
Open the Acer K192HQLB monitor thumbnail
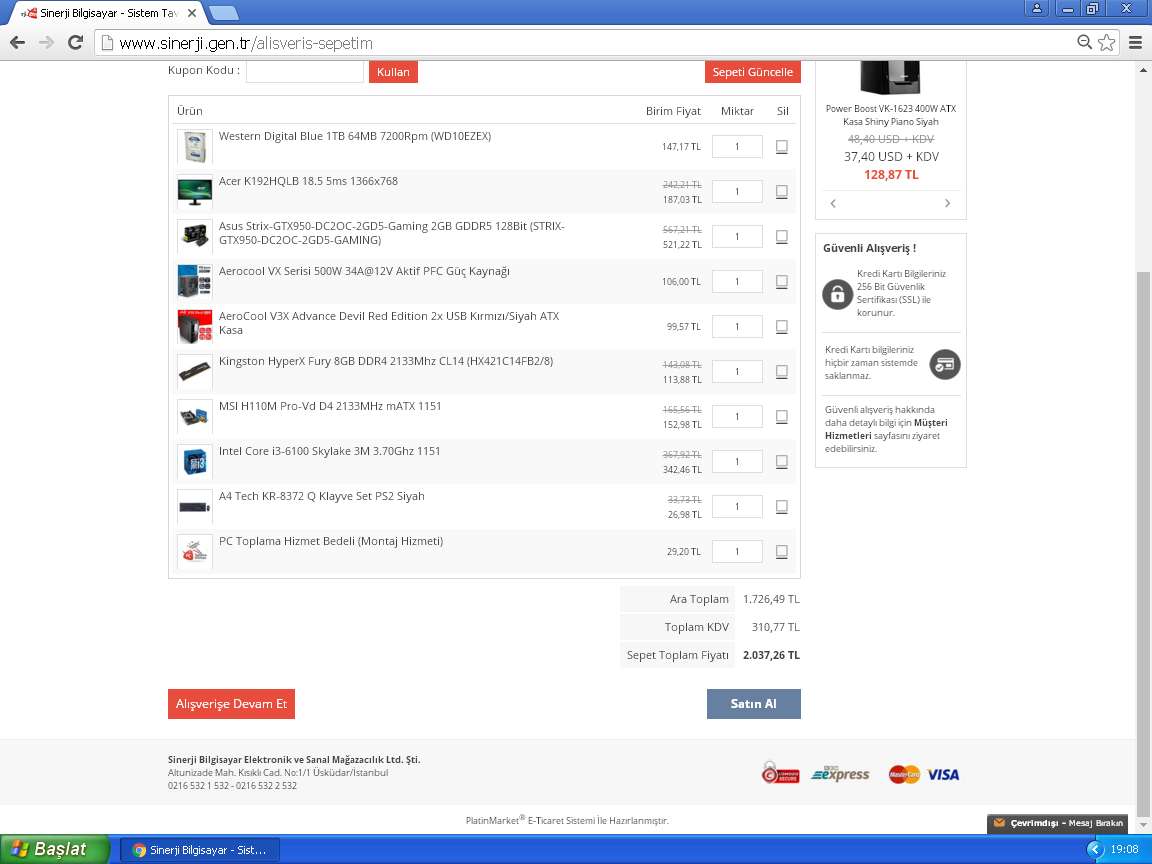(x=195, y=191)
